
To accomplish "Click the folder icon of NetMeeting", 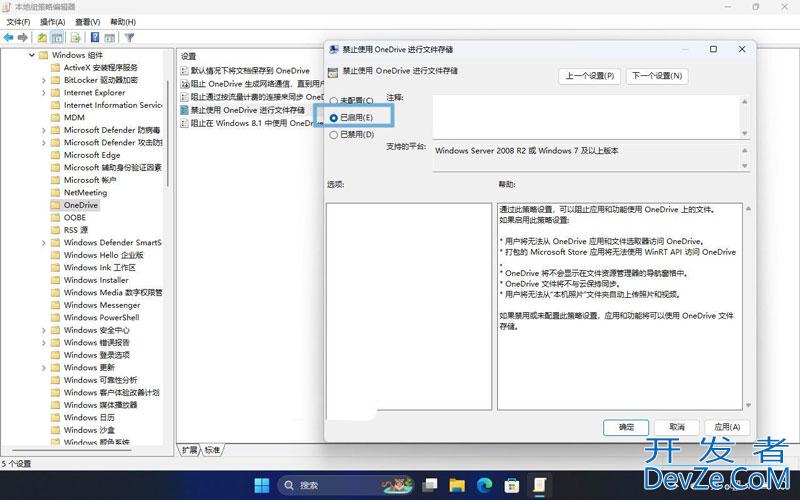I will tap(56, 193).
